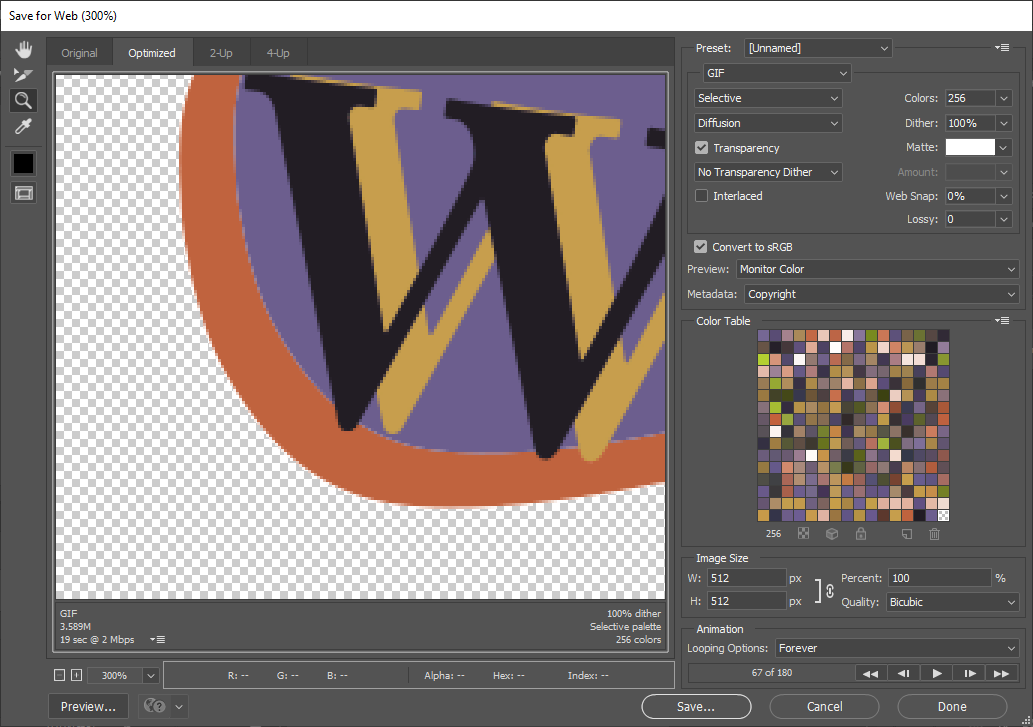Screen dimensions: 1033x727
Task: Click the optimized image preview of the W logo
Action: 360,337
